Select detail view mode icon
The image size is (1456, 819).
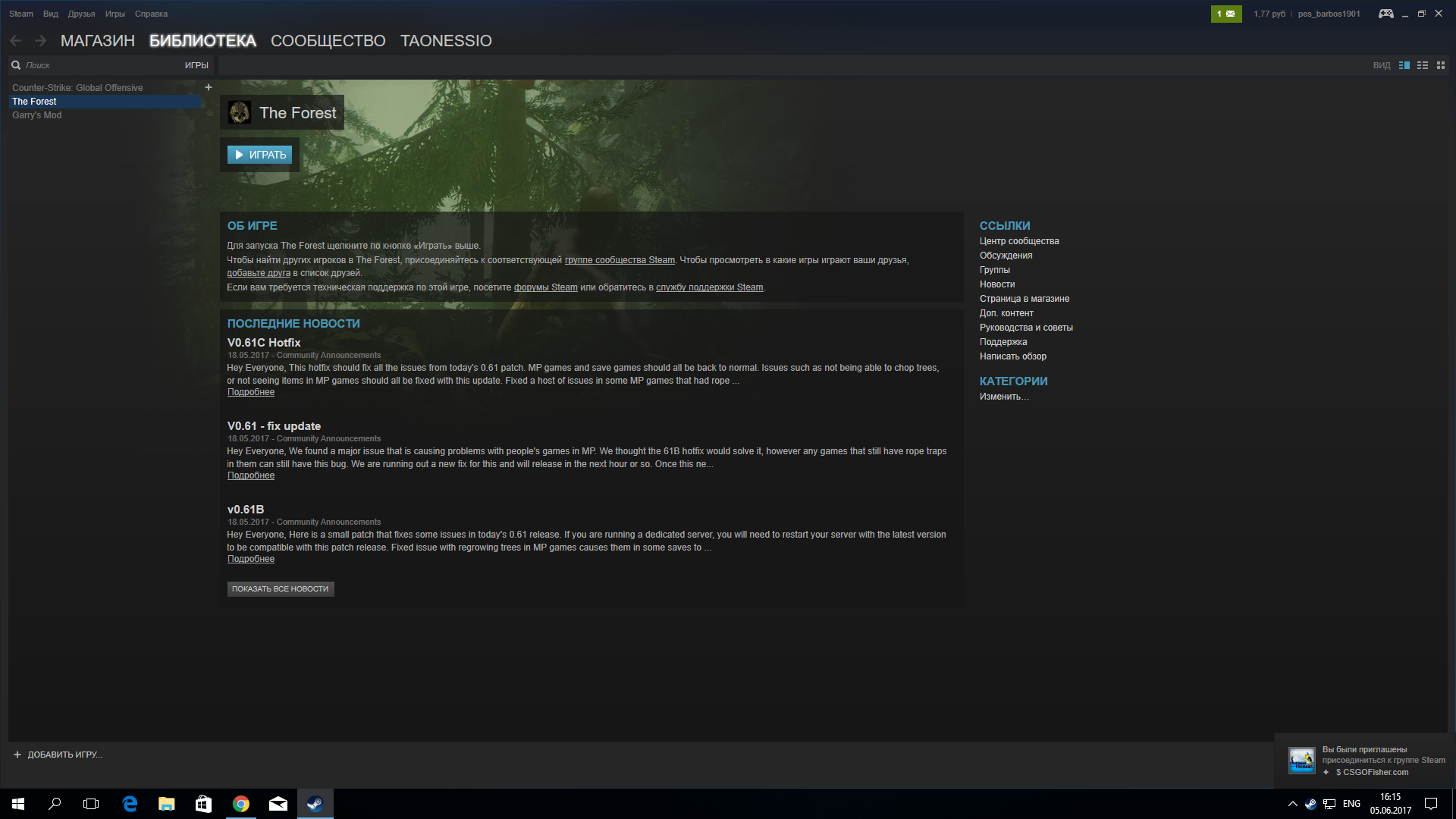click(x=1404, y=65)
